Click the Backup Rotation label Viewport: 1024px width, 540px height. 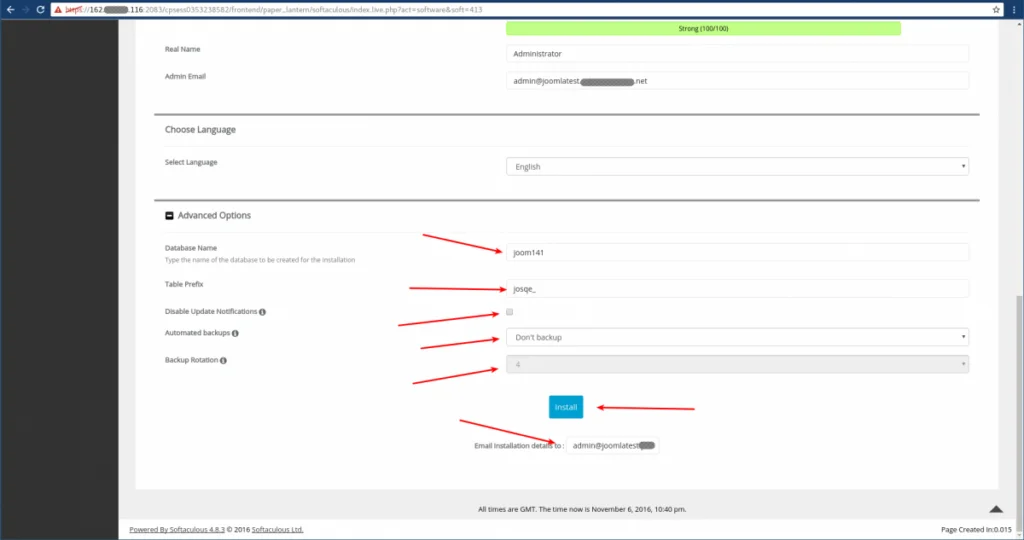pos(191,360)
